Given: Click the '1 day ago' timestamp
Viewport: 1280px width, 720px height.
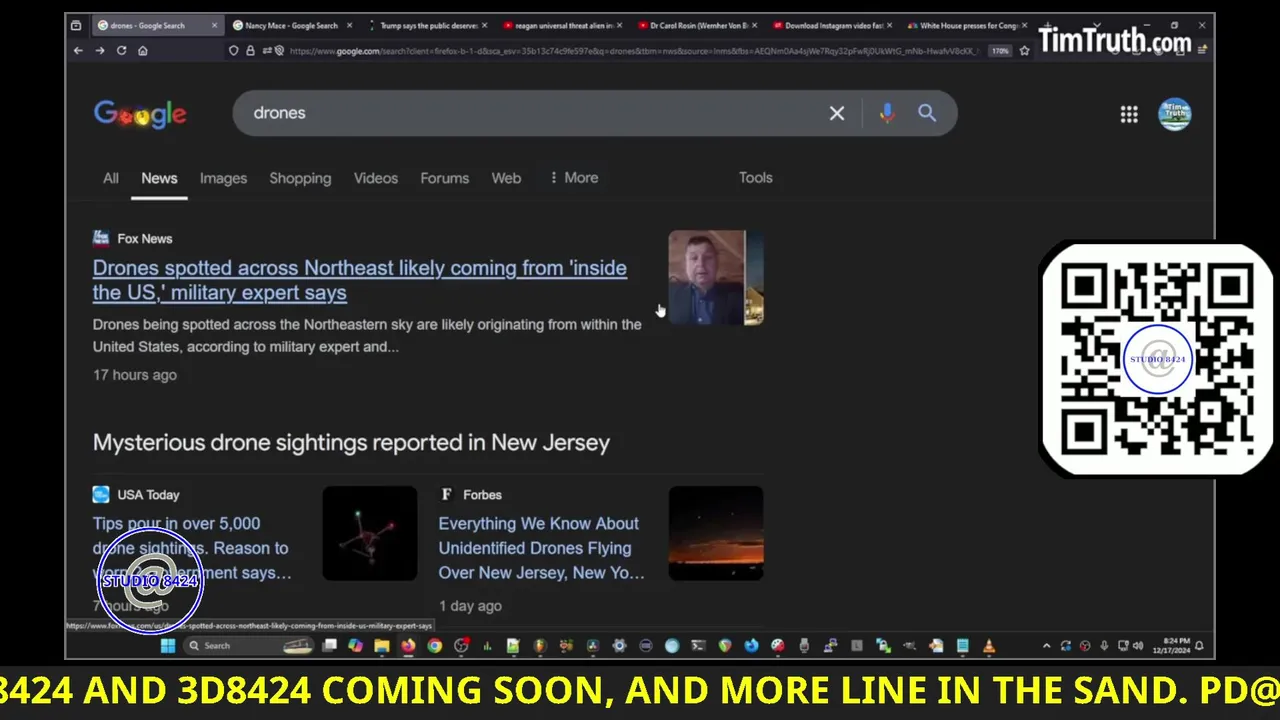Looking at the screenshot, I should point(470,606).
